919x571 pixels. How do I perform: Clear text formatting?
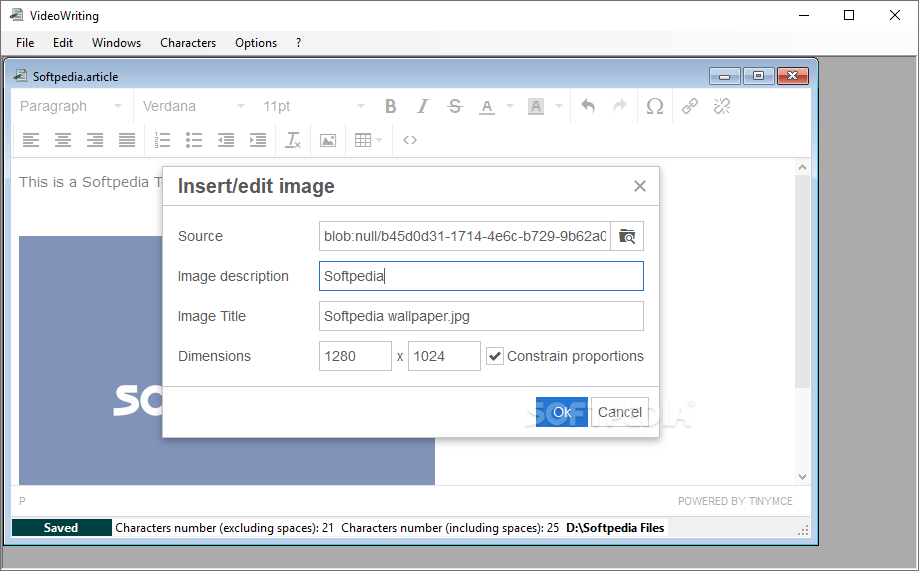tap(292, 140)
